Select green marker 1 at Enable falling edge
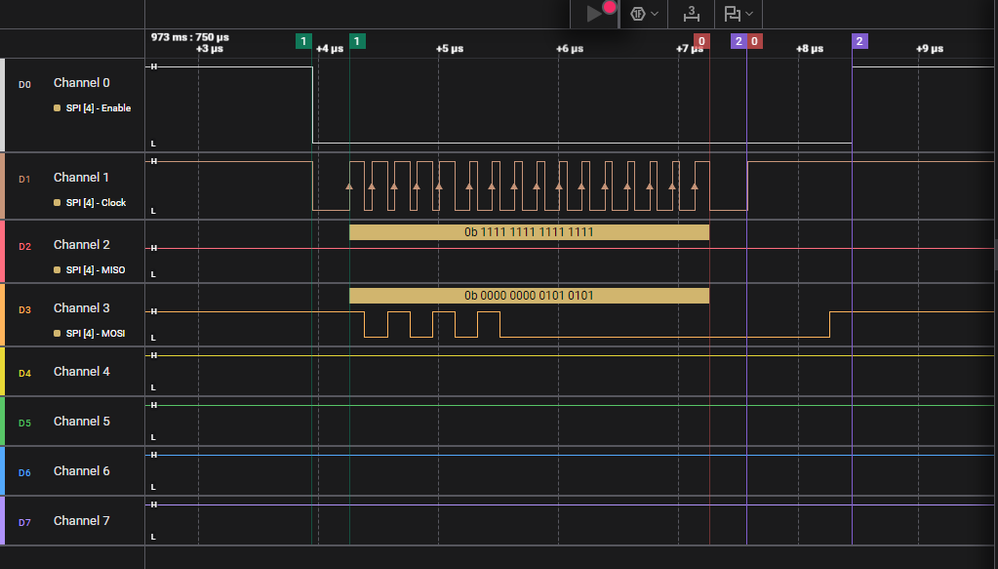Image resolution: width=998 pixels, height=569 pixels. pyautogui.click(x=304, y=41)
